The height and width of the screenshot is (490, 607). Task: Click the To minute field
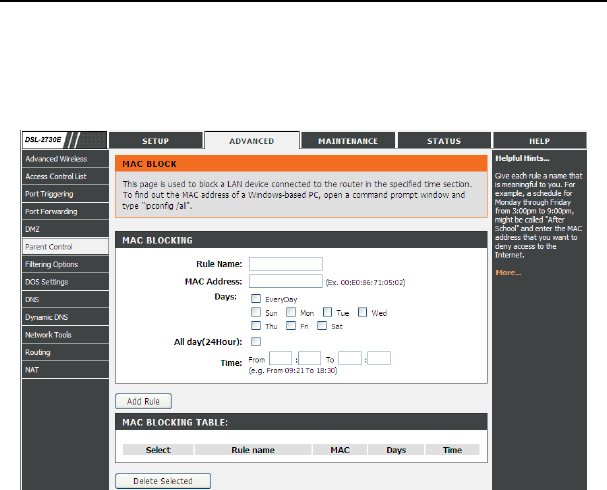point(379,358)
